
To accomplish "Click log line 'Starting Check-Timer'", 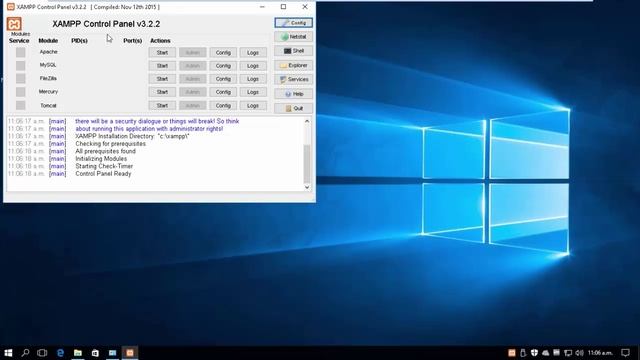I will pyautogui.click(x=104, y=166).
